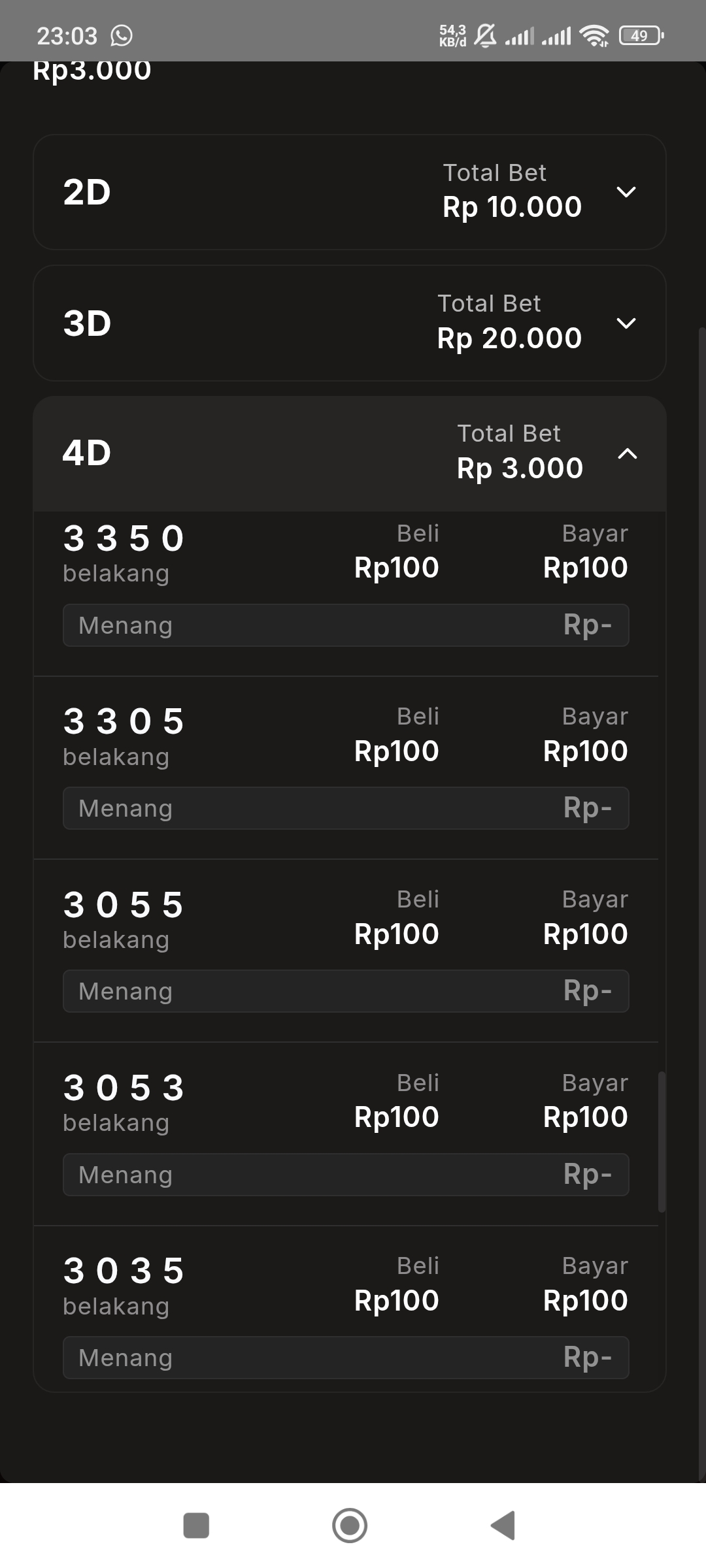The height and width of the screenshot is (1568, 706).
Task: Tap the clock time in status bar
Action: tap(67, 36)
